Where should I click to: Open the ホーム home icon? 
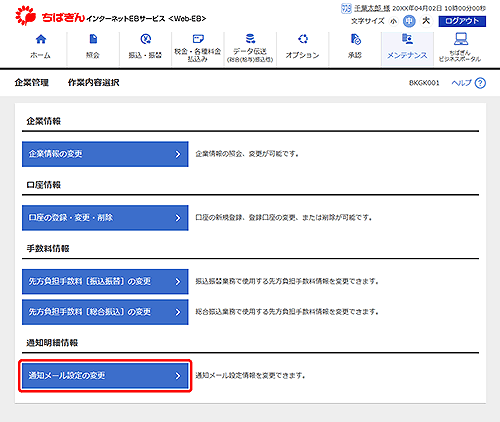[41, 39]
